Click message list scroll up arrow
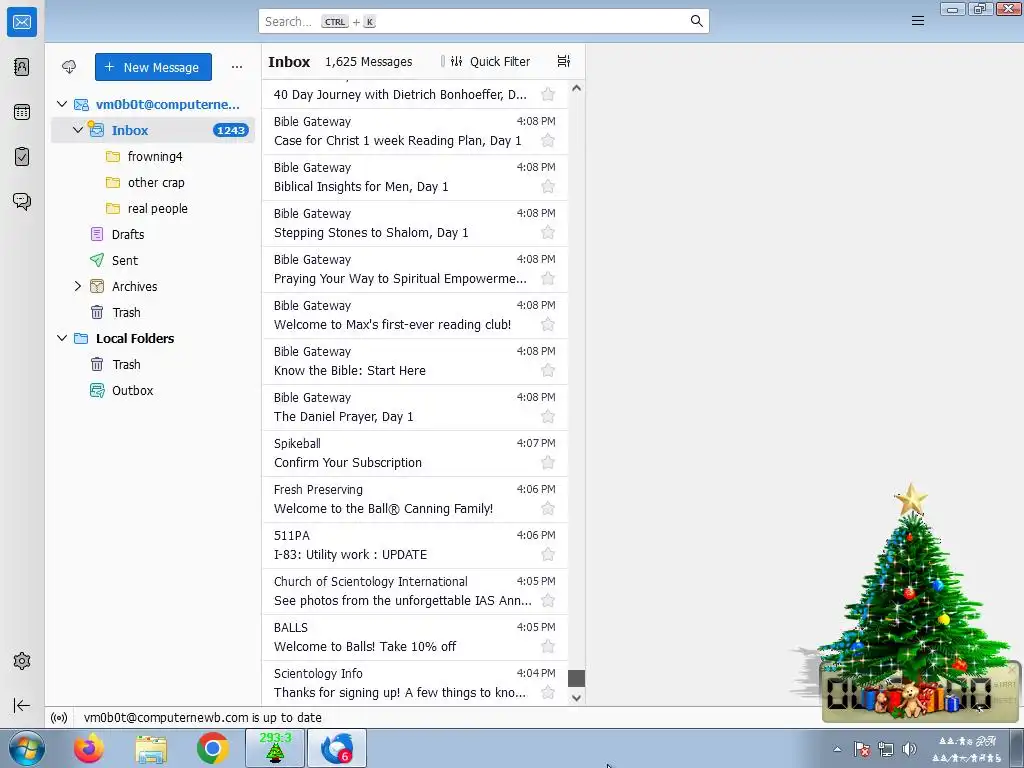Screen dimensions: 1024x768 [x=576, y=88]
